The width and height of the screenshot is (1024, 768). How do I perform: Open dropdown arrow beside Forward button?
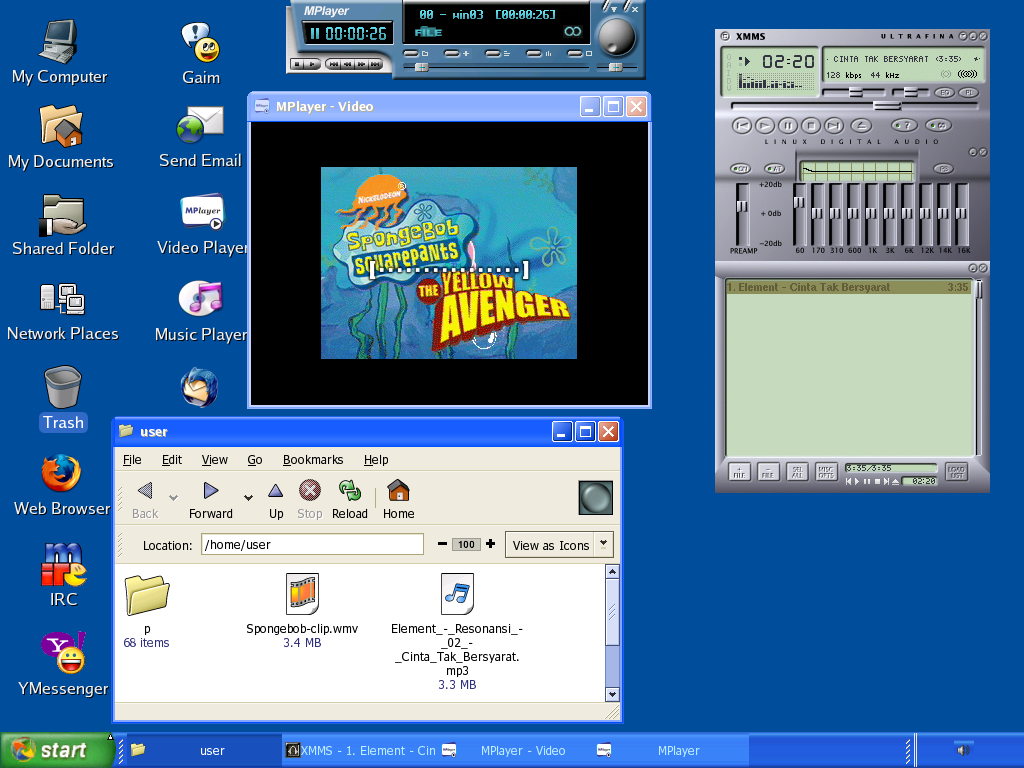248,498
